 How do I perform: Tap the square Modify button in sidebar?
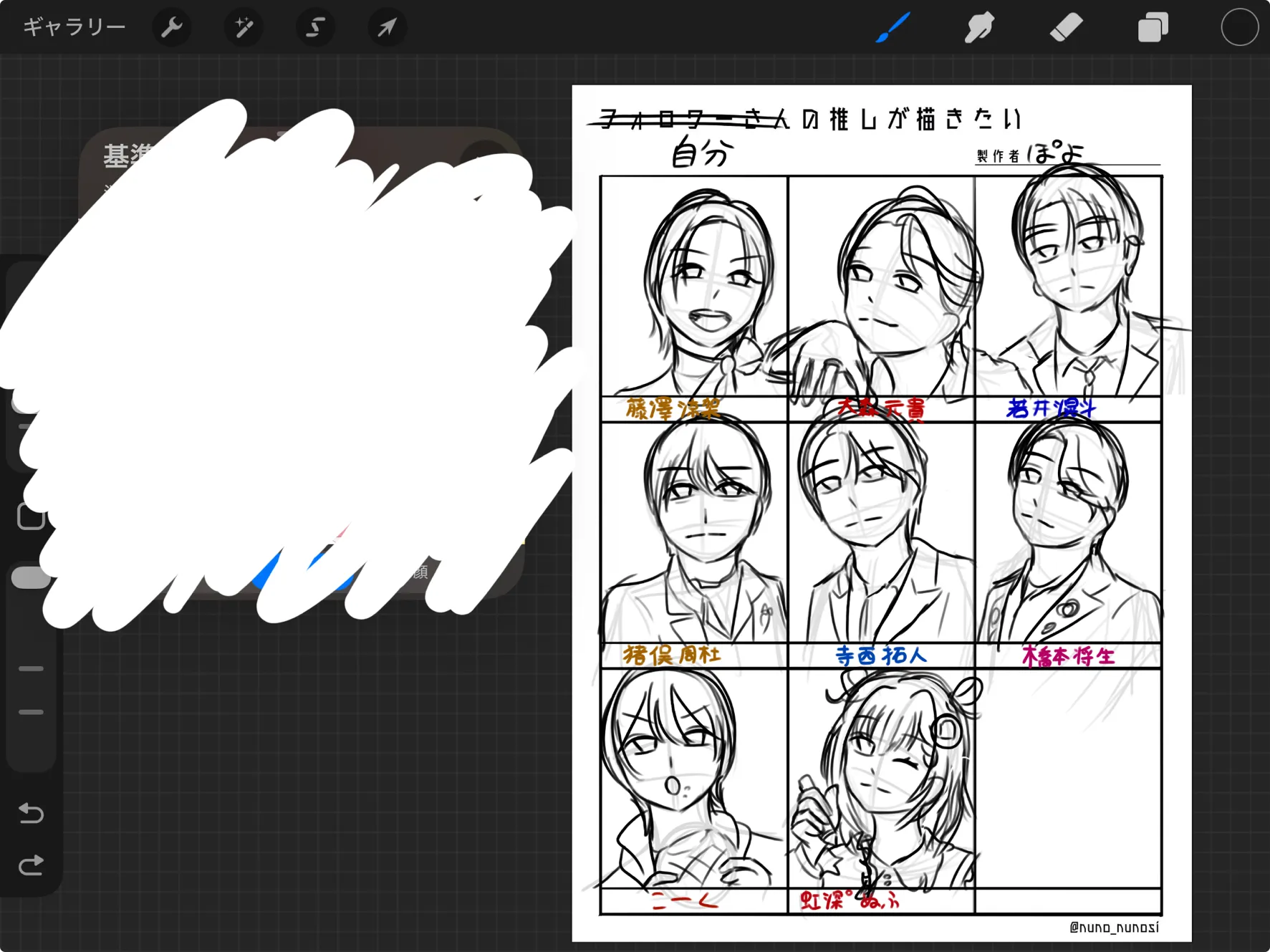pyautogui.click(x=31, y=516)
